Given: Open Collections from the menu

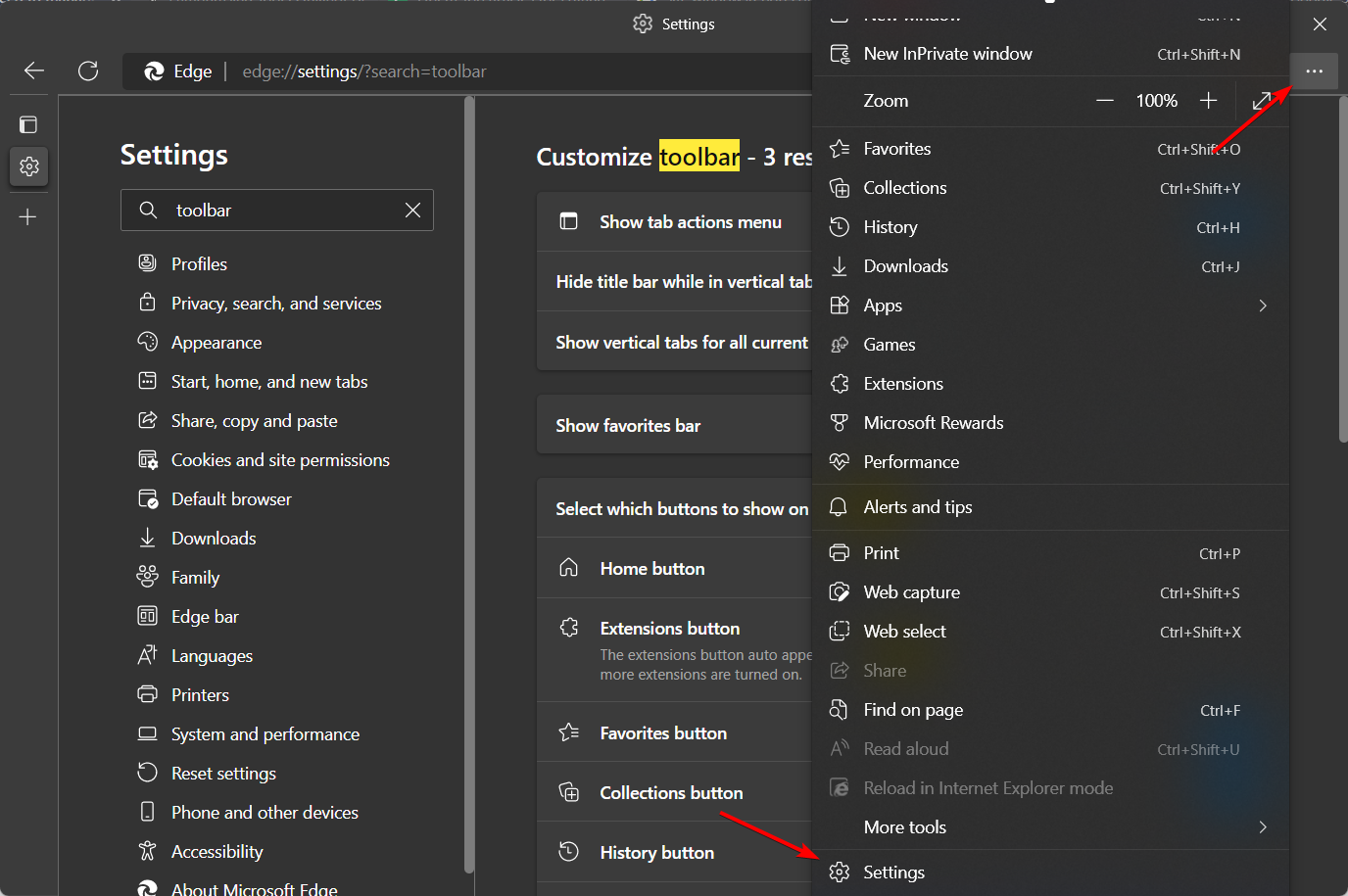Looking at the screenshot, I should (x=1050, y=188).
